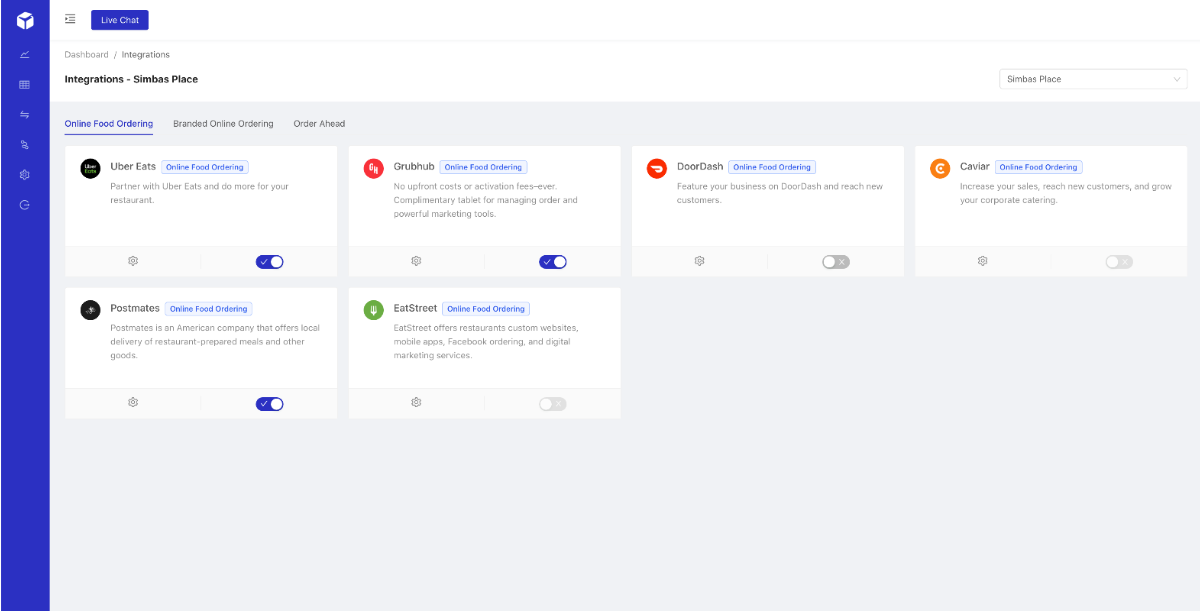Click Uber Eats Online Food Ordering tag

pos(205,167)
